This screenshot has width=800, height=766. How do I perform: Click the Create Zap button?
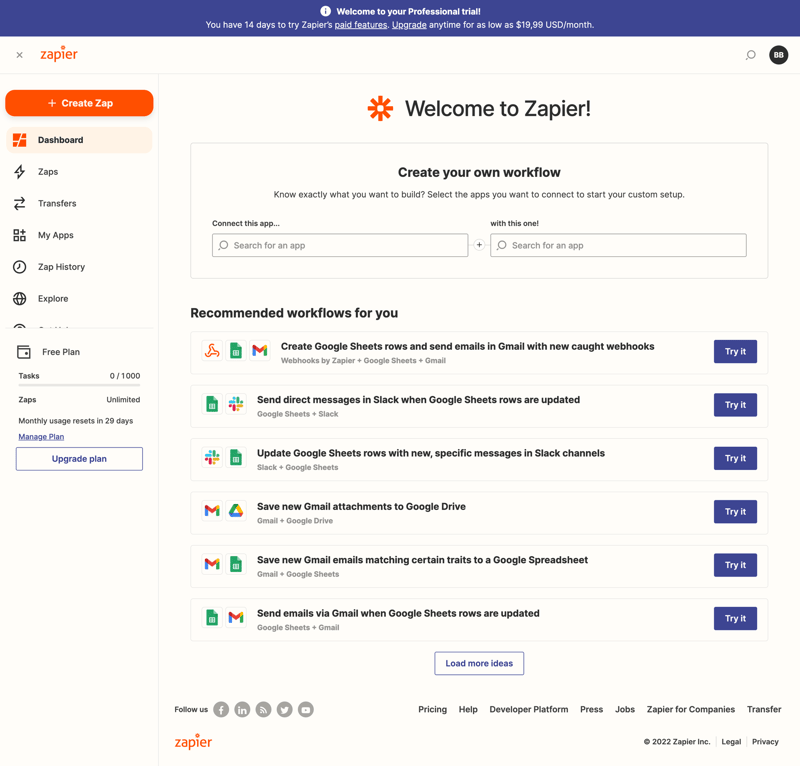pyautogui.click(x=79, y=103)
